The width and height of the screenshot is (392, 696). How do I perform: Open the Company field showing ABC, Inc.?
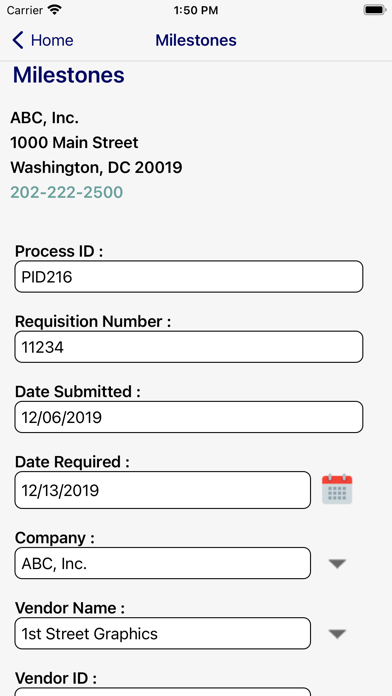pyautogui.click(x=162, y=563)
